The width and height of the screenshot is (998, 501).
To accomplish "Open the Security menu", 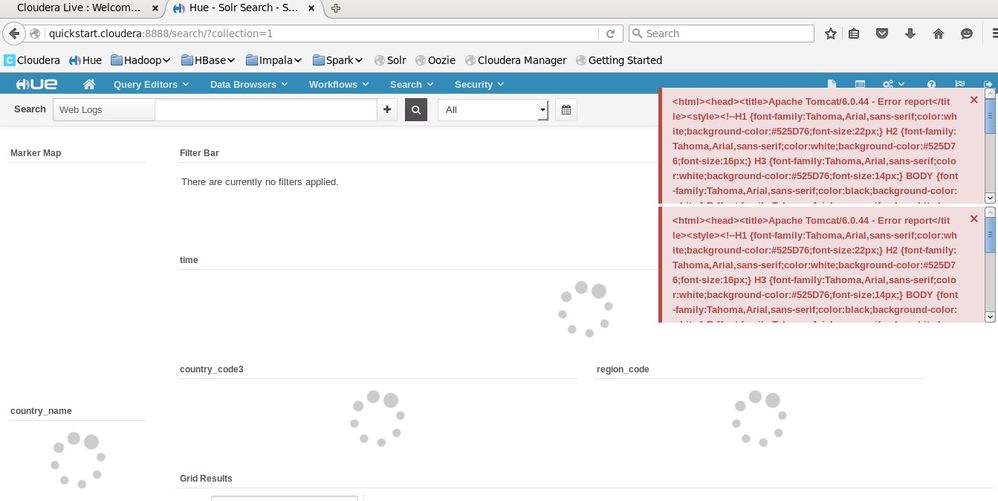I will point(479,84).
